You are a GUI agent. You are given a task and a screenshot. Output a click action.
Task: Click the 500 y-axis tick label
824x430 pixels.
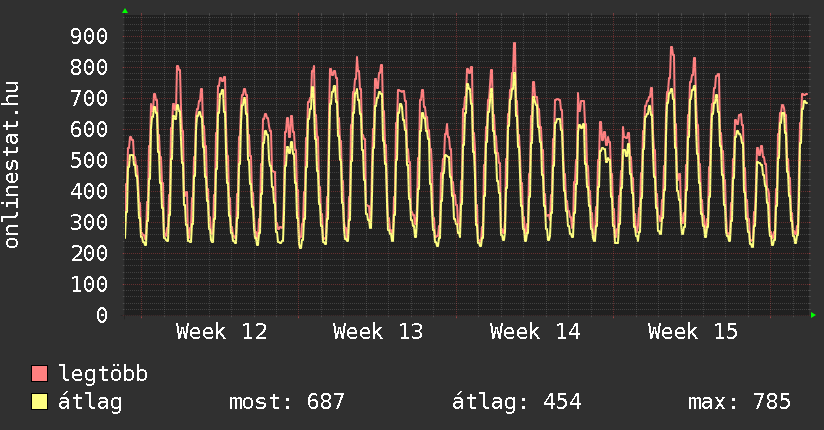pyautogui.click(x=89, y=161)
